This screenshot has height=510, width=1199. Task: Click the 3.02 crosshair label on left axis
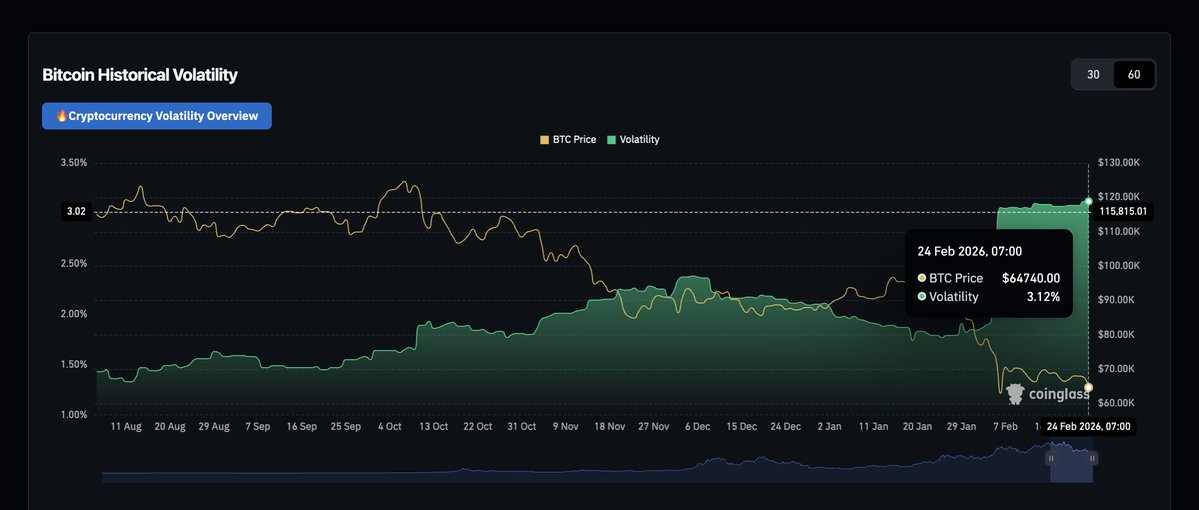(76, 212)
